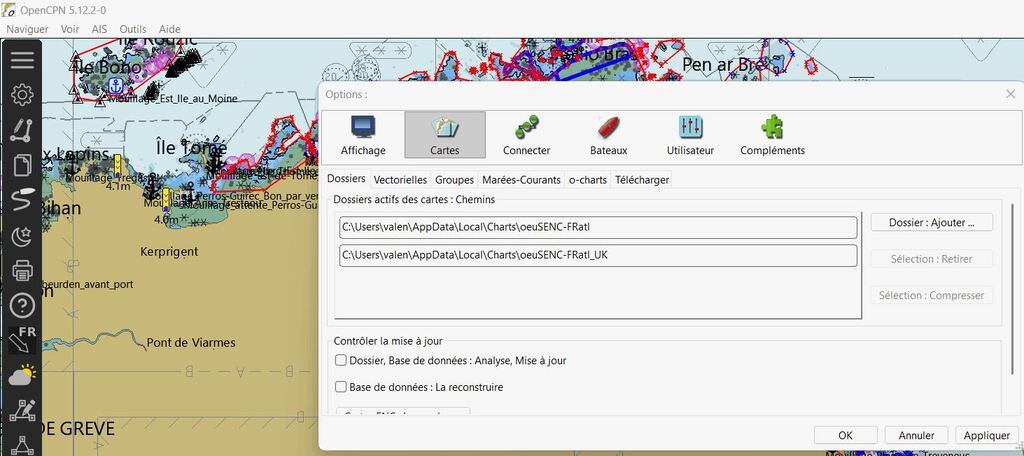This screenshot has height=456, width=1024.
Task: Click the weather sun-cloud icon in toolbar
Action: (x=22, y=376)
